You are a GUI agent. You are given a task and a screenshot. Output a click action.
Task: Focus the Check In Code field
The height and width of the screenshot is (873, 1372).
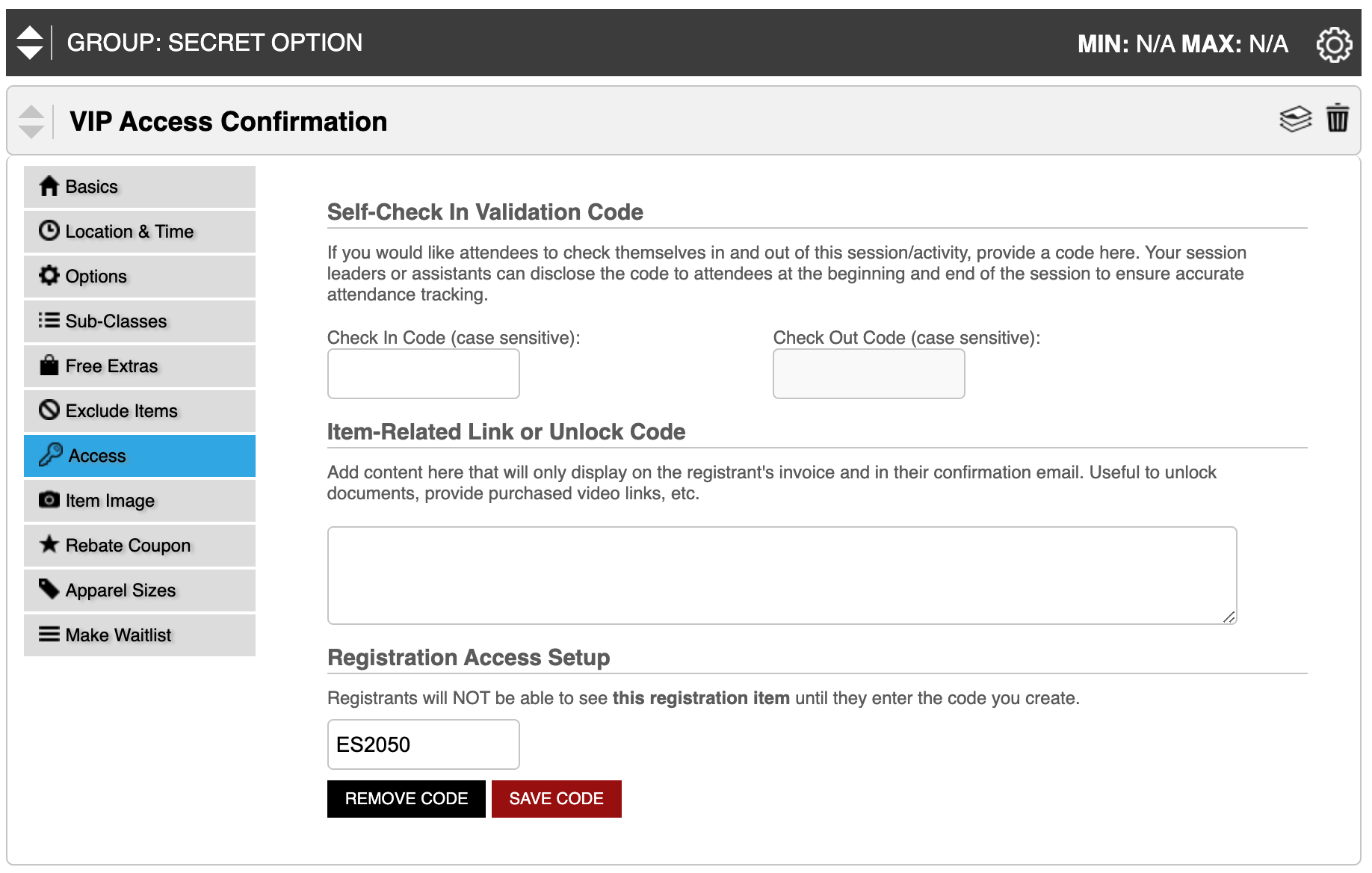424,374
